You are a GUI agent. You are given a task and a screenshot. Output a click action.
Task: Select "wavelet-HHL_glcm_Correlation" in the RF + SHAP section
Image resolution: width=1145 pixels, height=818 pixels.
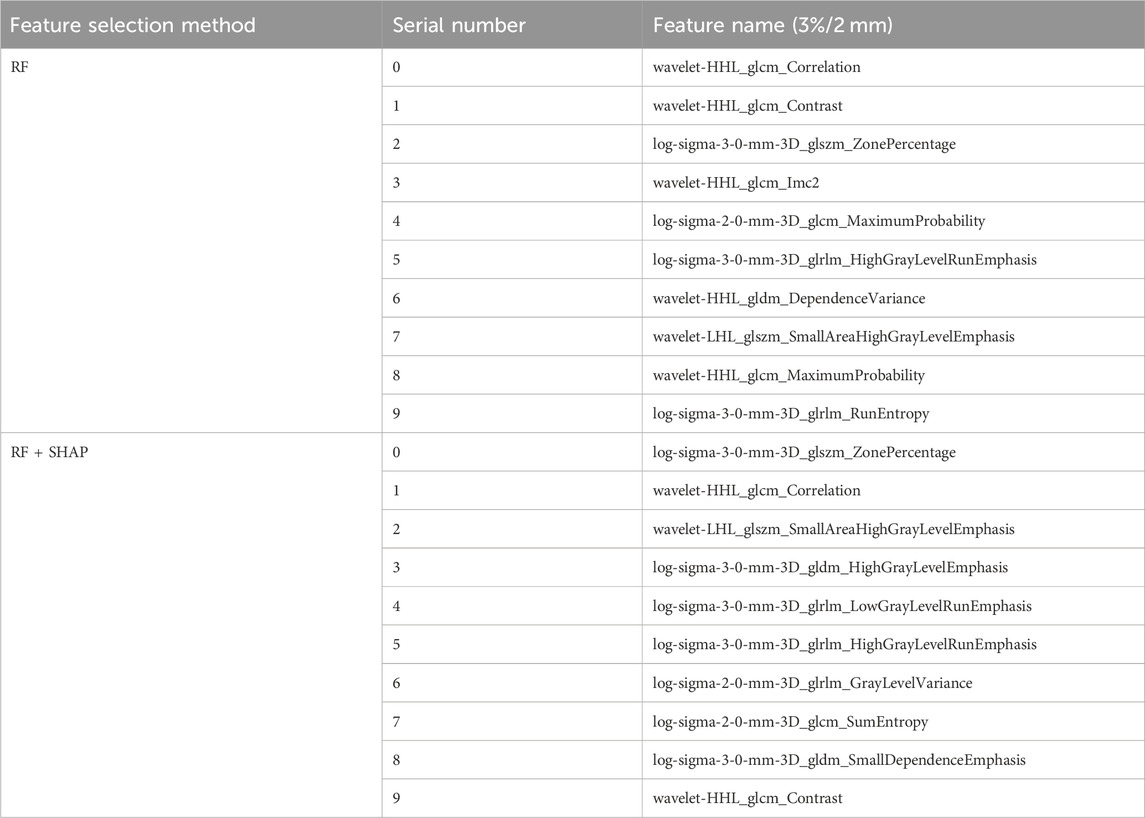(x=757, y=491)
